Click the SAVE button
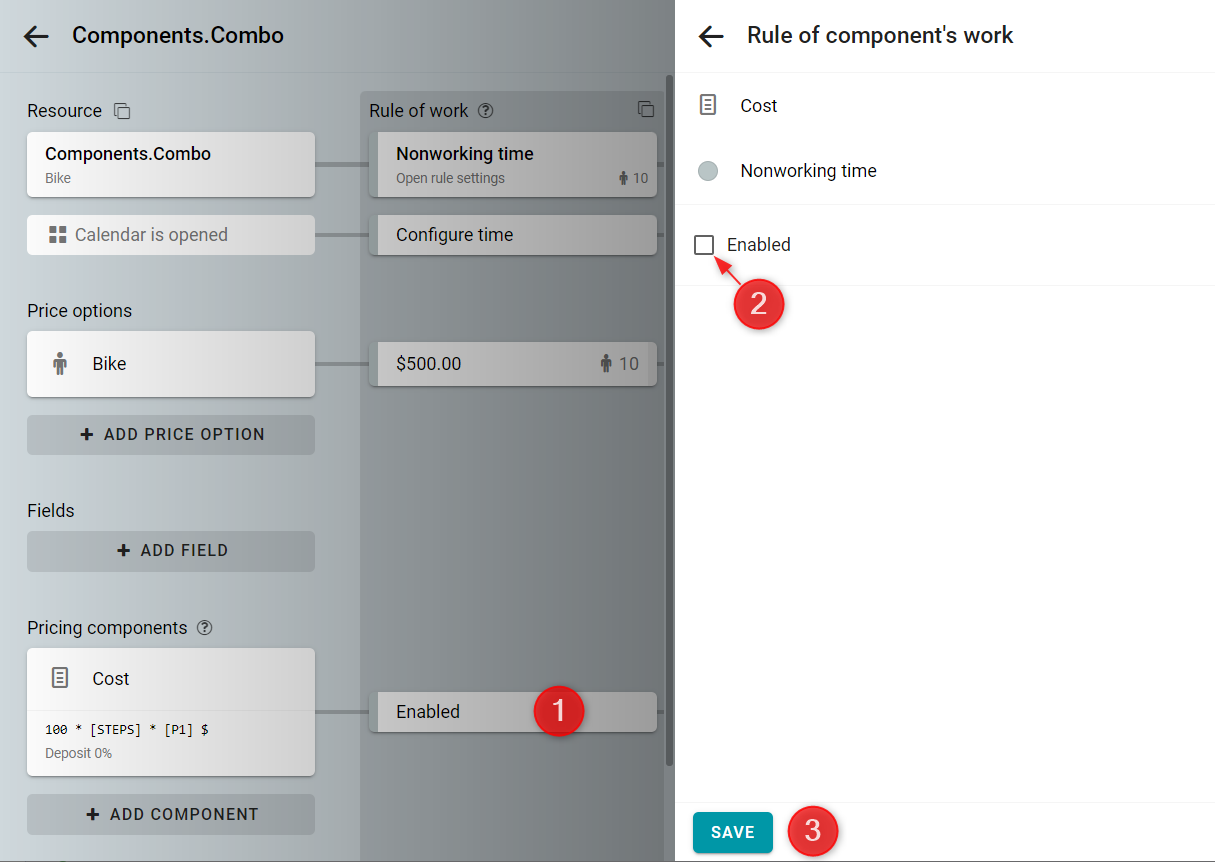1215x862 pixels. tap(733, 832)
